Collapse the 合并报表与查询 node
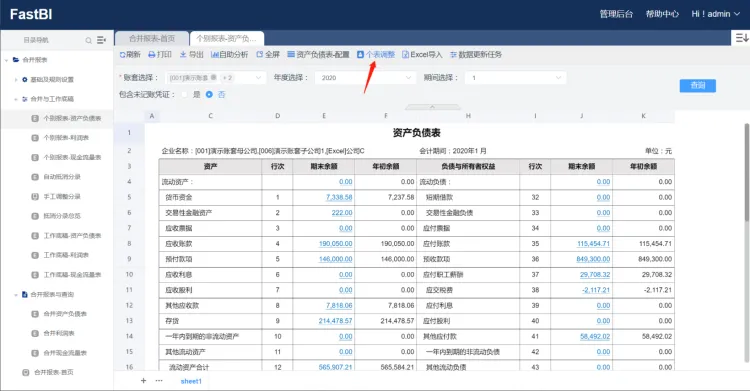Image resolution: width=750 pixels, height=391 pixels. tap(16, 294)
